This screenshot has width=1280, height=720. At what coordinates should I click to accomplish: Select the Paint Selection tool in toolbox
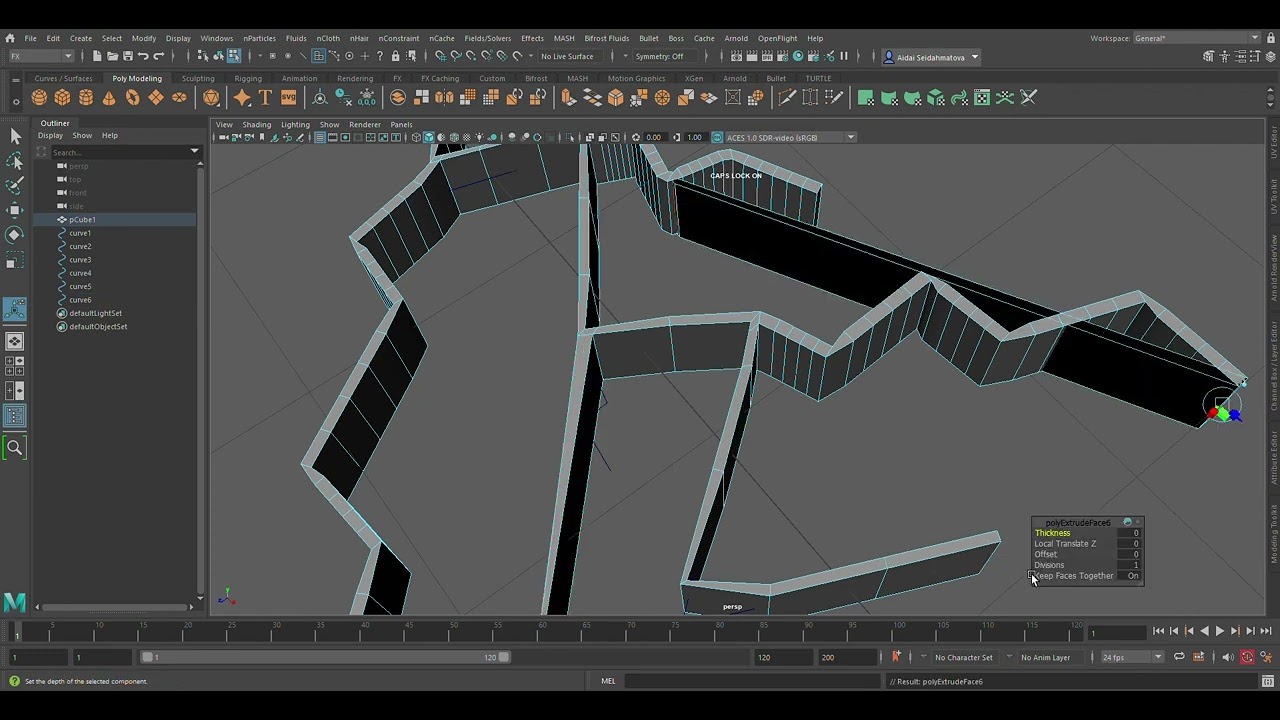(15, 185)
